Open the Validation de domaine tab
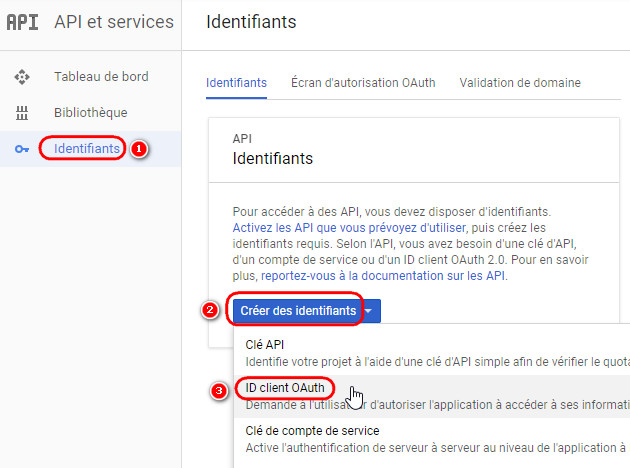The height and width of the screenshot is (468, 630). coord(519,82)
